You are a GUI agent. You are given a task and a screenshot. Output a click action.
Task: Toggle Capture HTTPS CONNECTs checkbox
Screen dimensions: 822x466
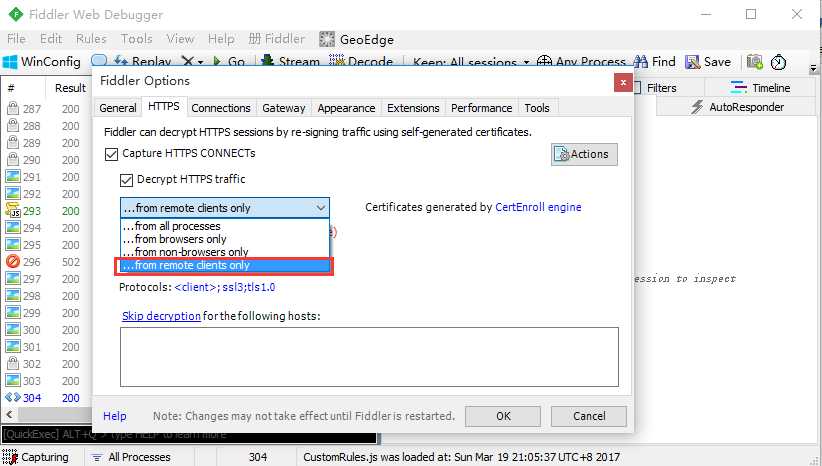click(111, 154)
